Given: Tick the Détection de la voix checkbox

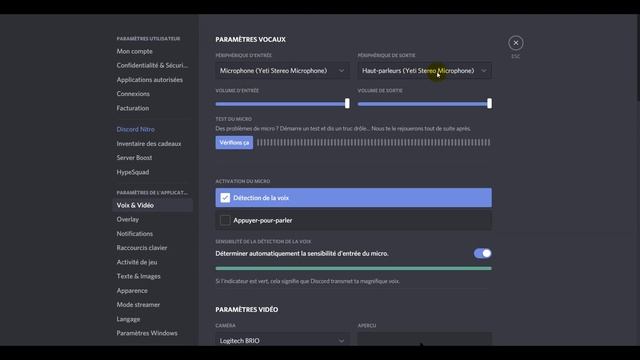Looking at the screenshot, I should [x=225, y=198].
